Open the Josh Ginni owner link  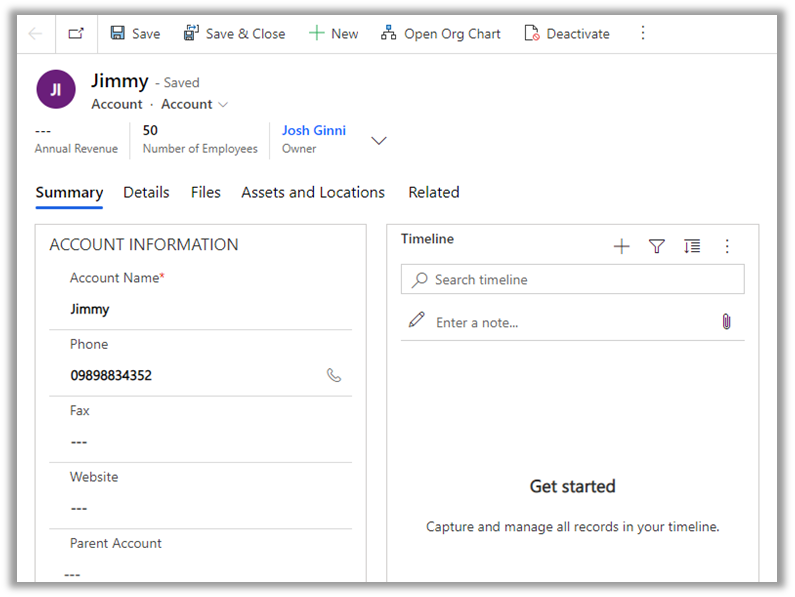313,131
